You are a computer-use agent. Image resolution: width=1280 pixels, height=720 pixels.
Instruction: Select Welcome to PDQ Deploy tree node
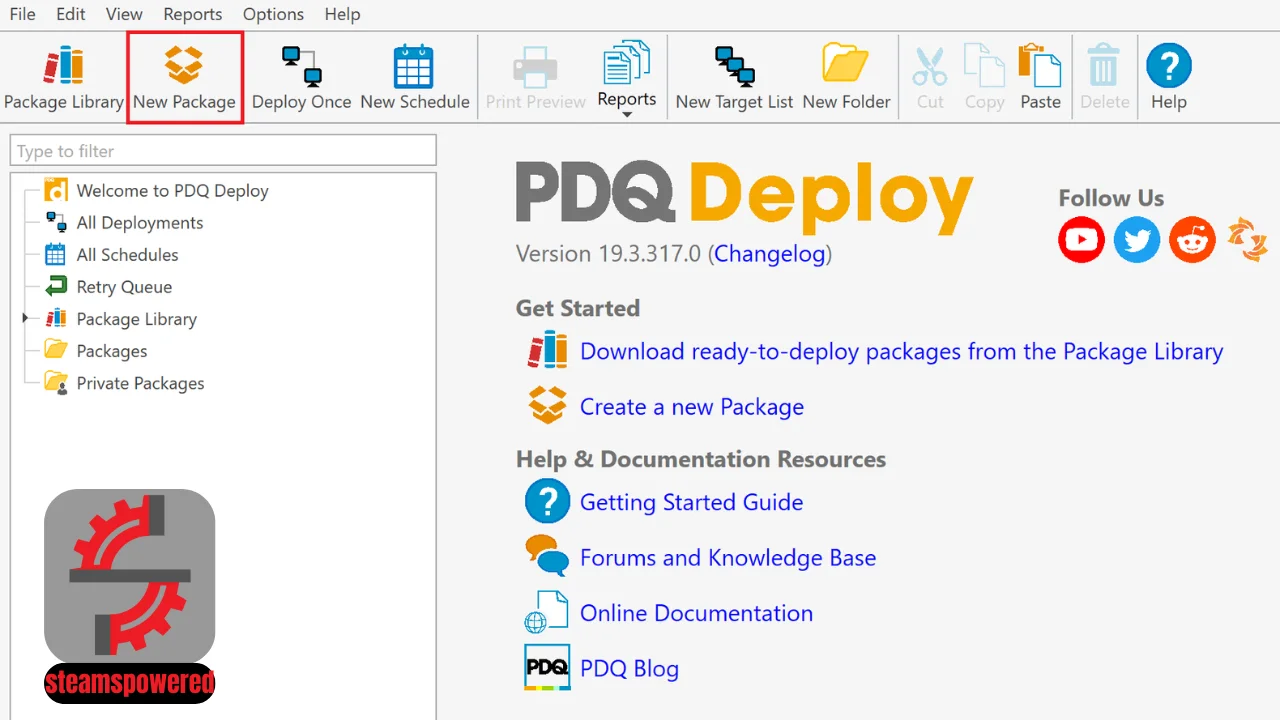pyautogui.click(x=172, y=191)
